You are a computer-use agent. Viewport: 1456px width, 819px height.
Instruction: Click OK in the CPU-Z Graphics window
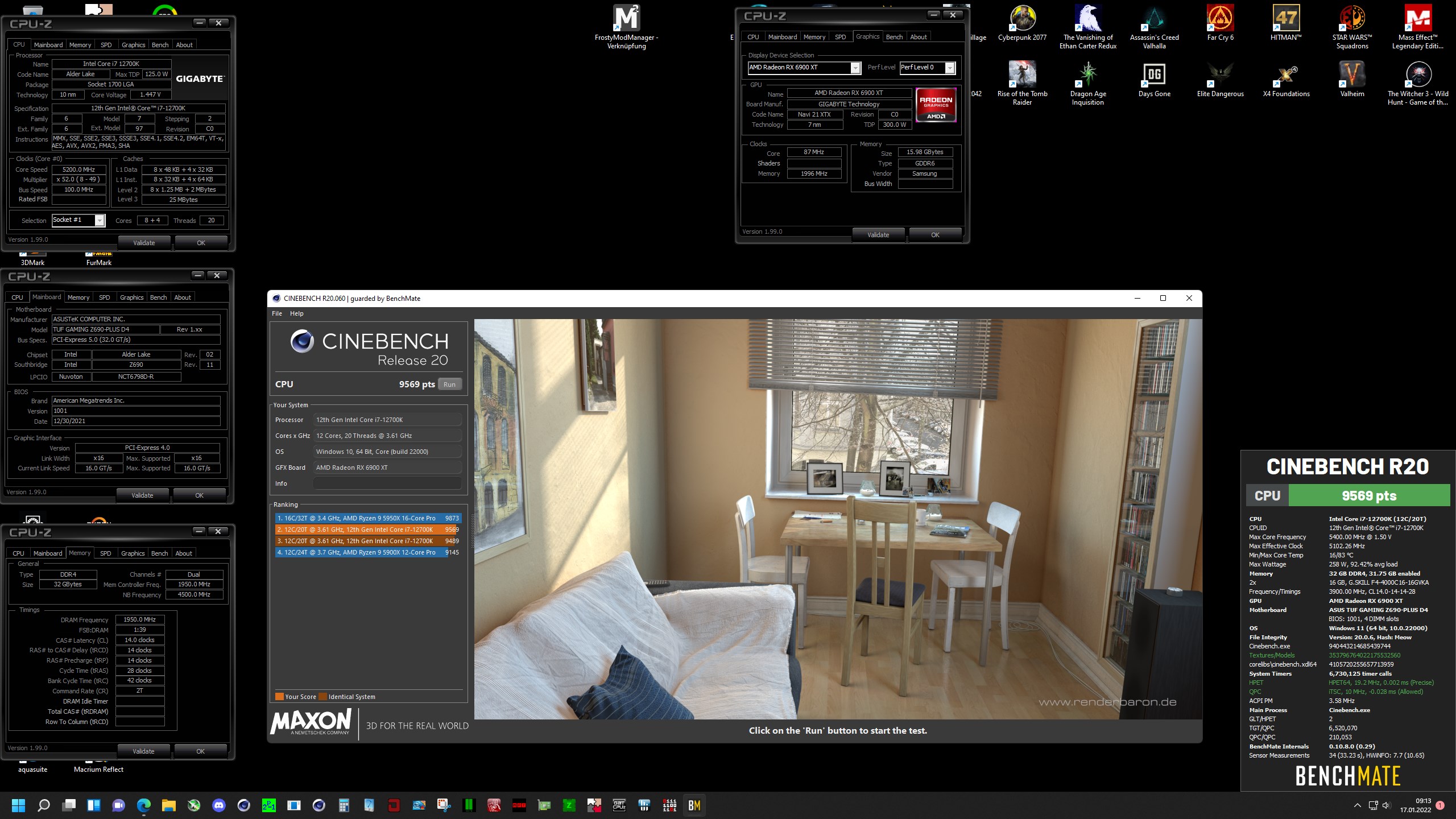coord(935,235)
